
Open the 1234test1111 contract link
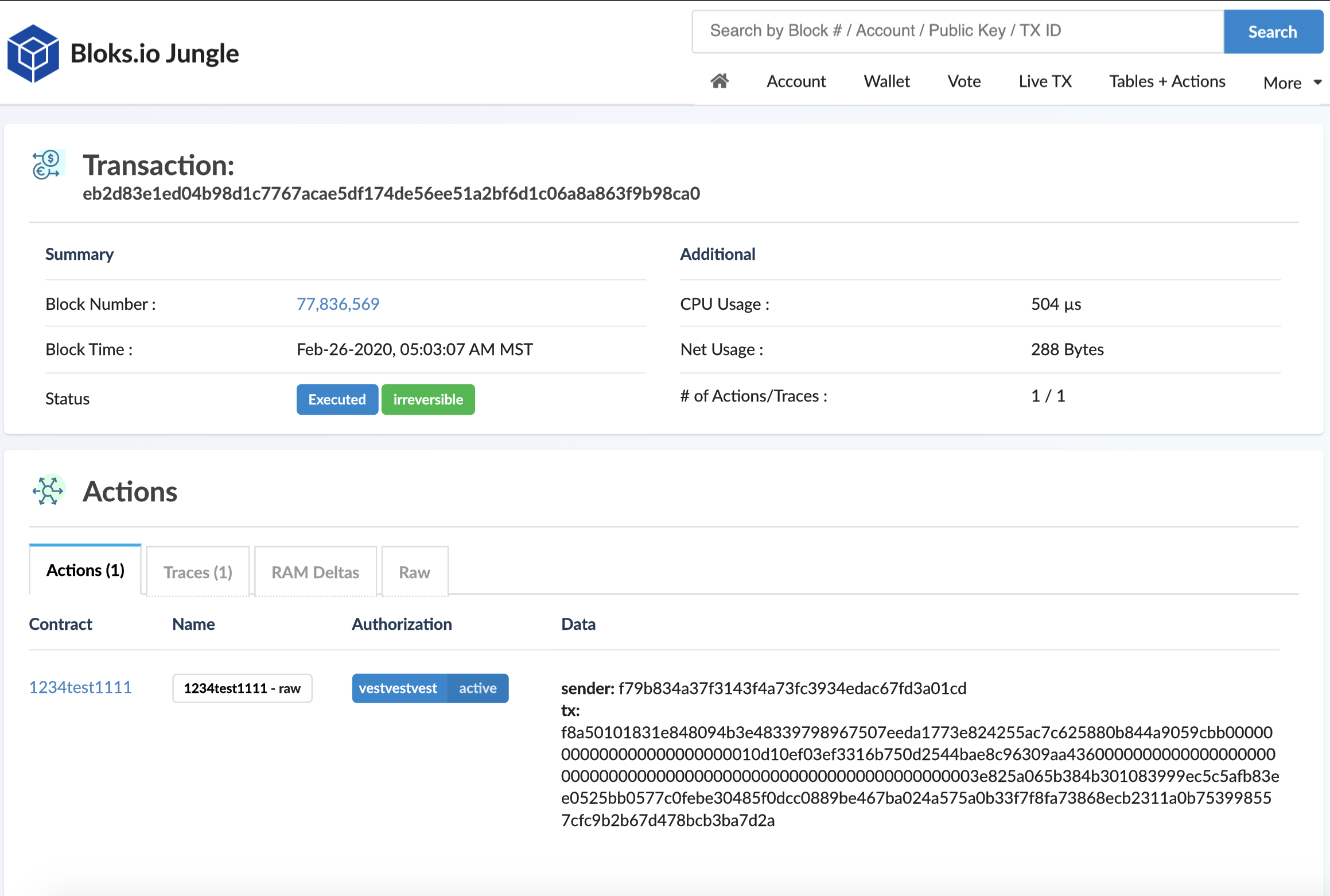click(80, 687)
